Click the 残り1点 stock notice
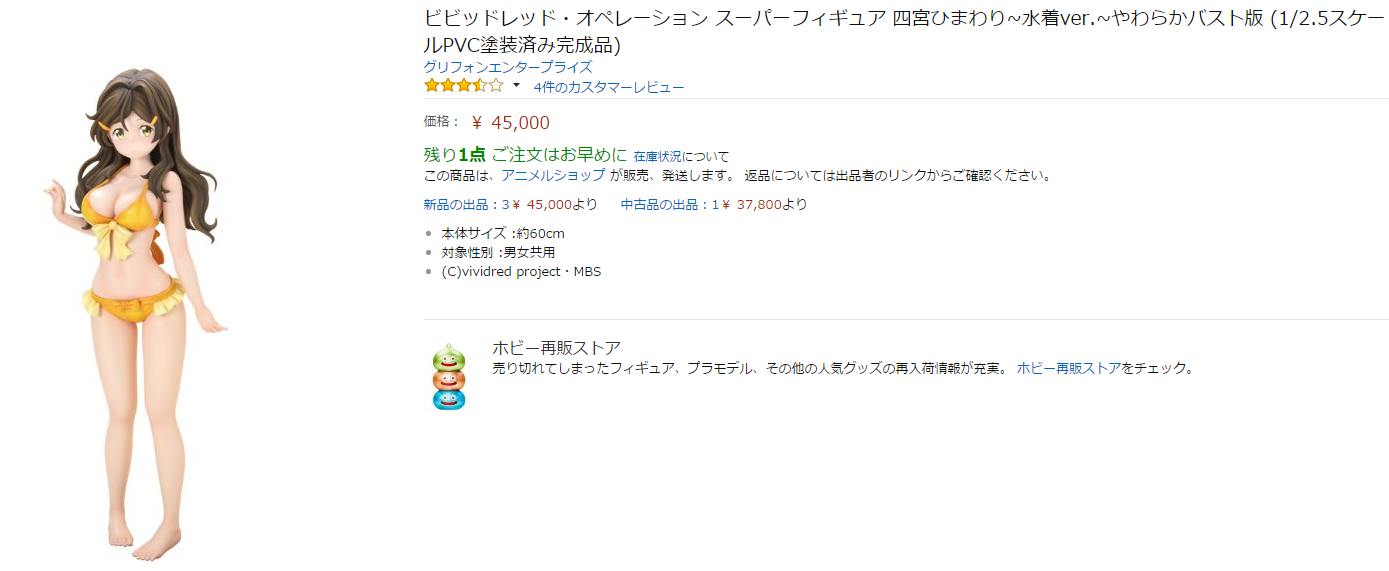Image resolution: width=1389 pixels, height=571 pixels. pos(455,154)
